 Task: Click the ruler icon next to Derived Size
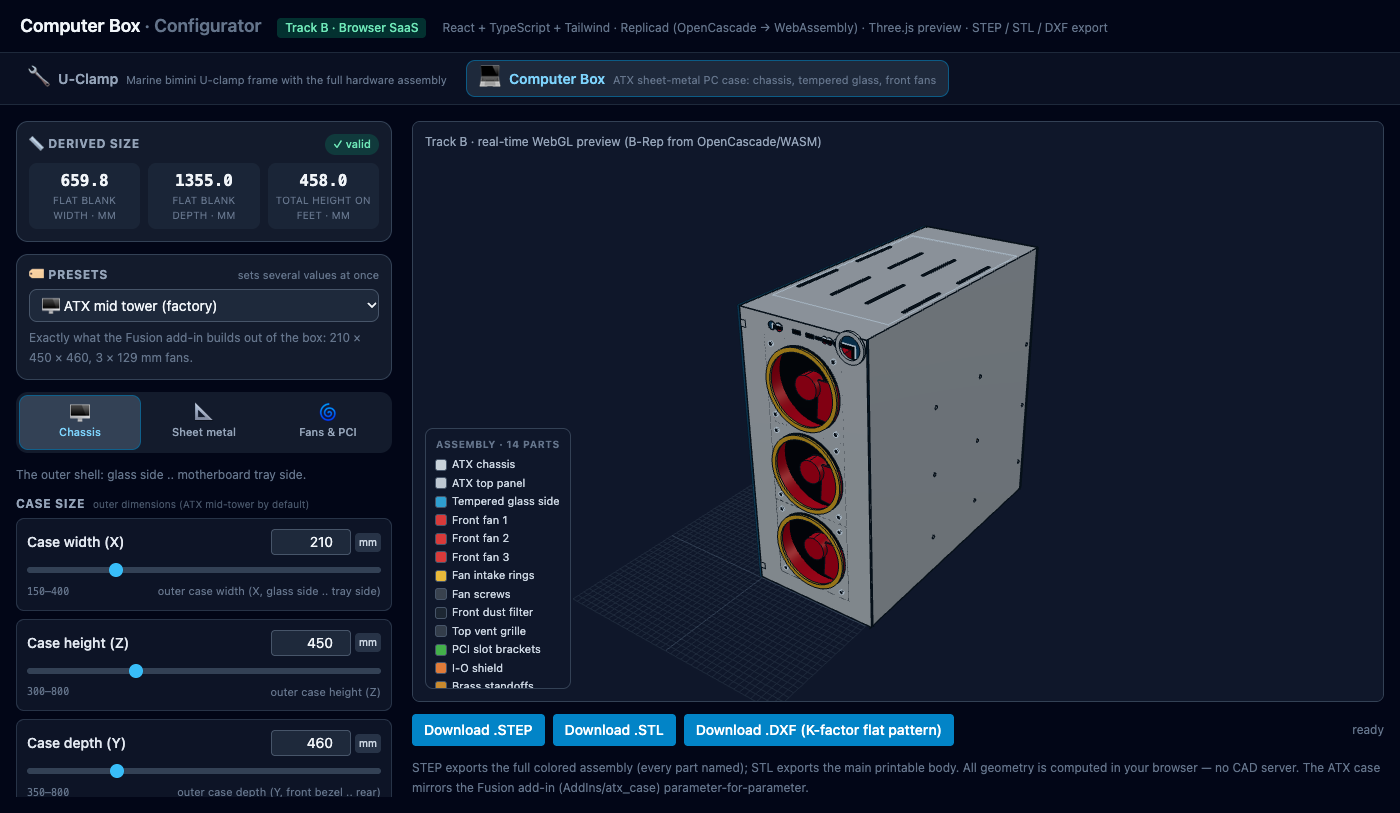36,144
